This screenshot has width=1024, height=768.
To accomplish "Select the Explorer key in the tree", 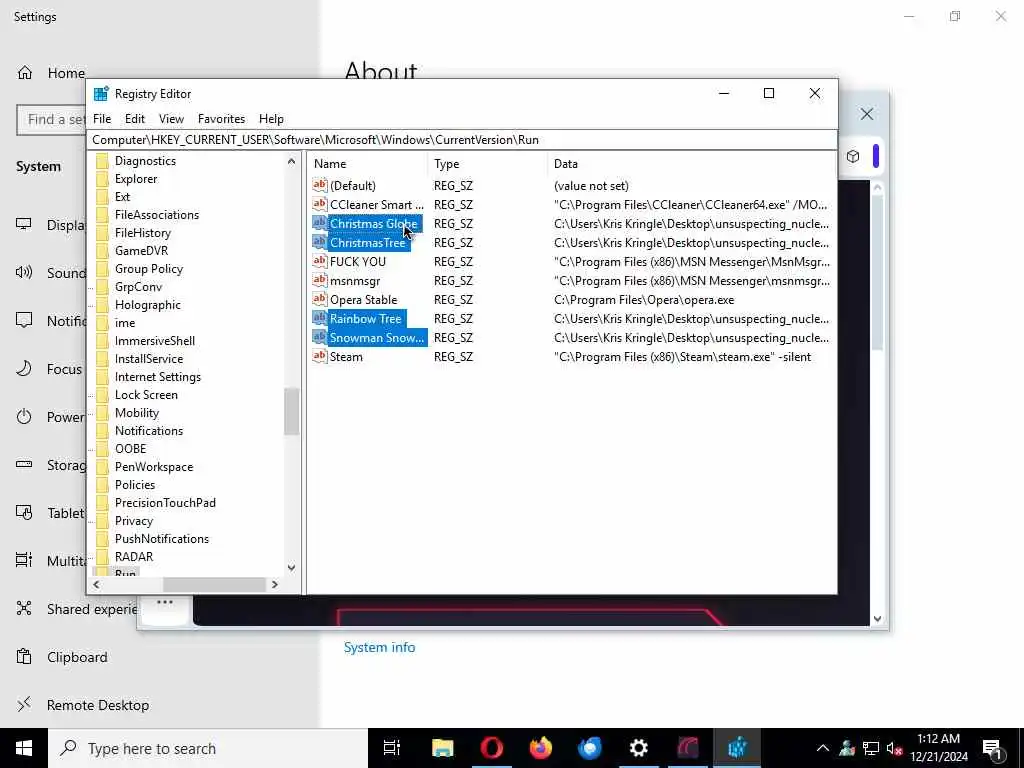I will (136, 179).
